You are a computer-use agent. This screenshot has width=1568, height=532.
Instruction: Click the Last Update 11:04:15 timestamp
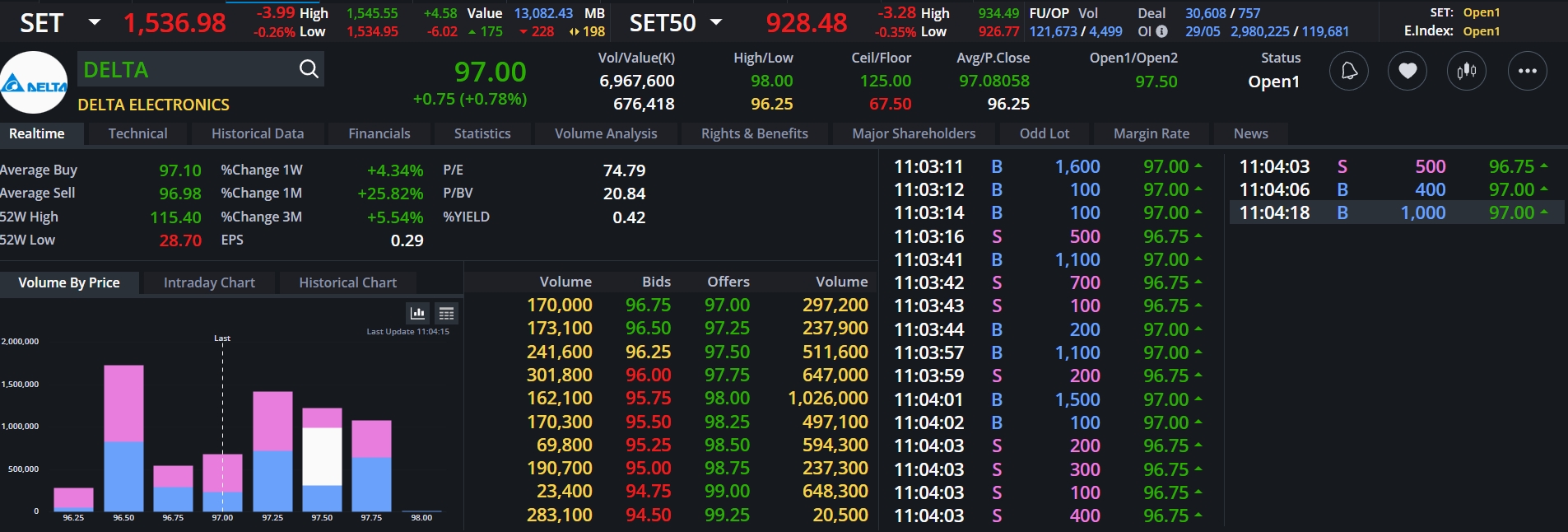[x=407, y=331]
